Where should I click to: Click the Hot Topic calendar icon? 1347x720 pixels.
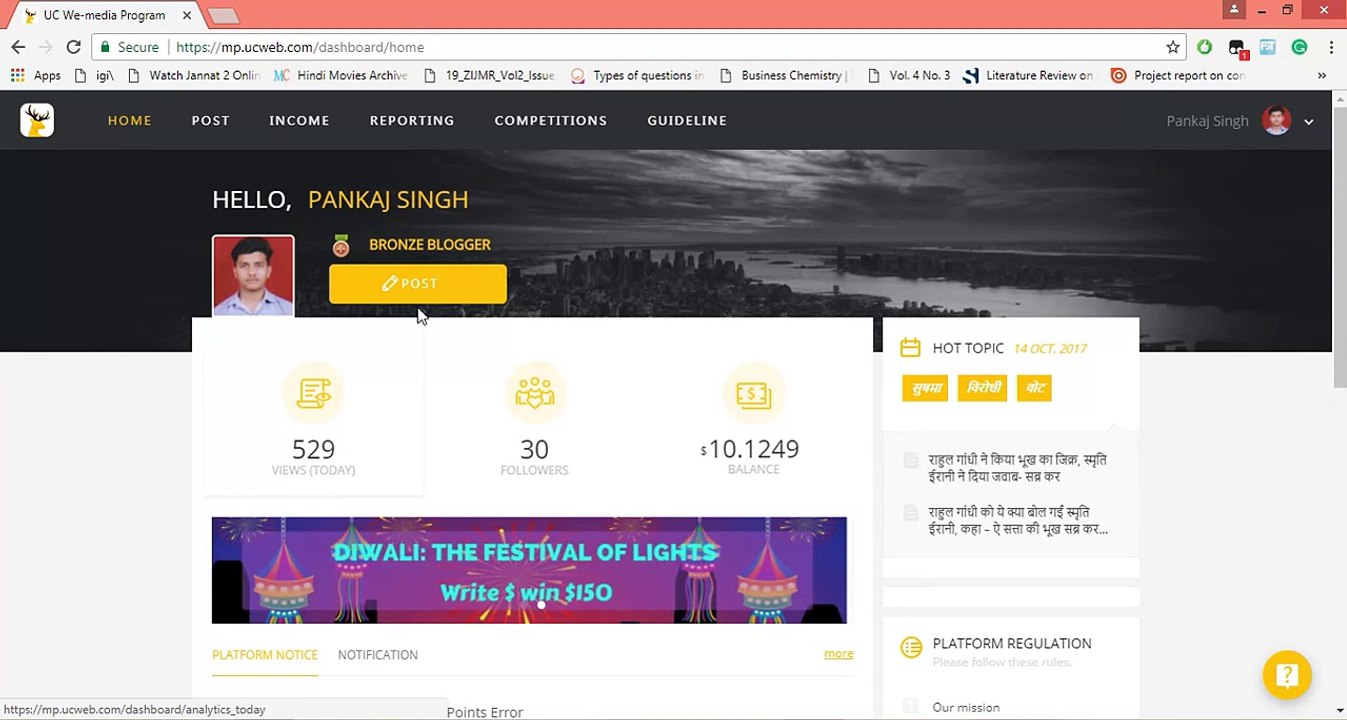(910, 348)
